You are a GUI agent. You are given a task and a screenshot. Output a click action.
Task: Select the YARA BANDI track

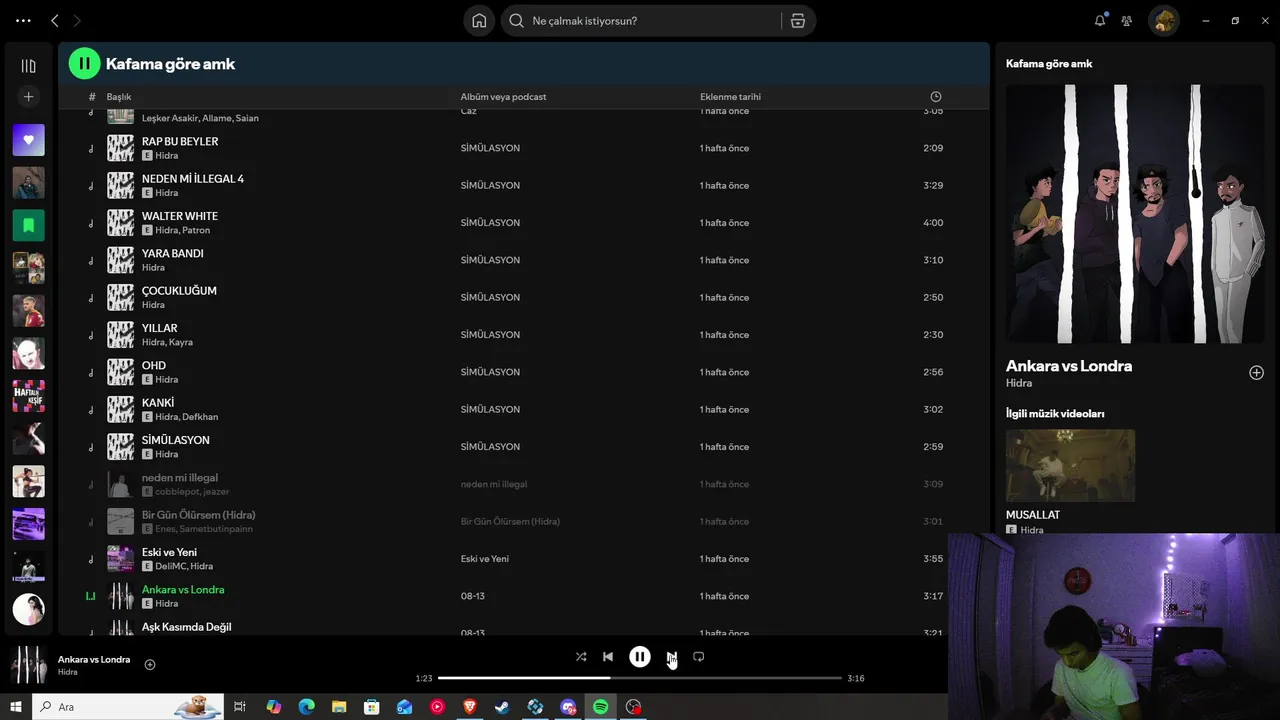pos(173,253)
